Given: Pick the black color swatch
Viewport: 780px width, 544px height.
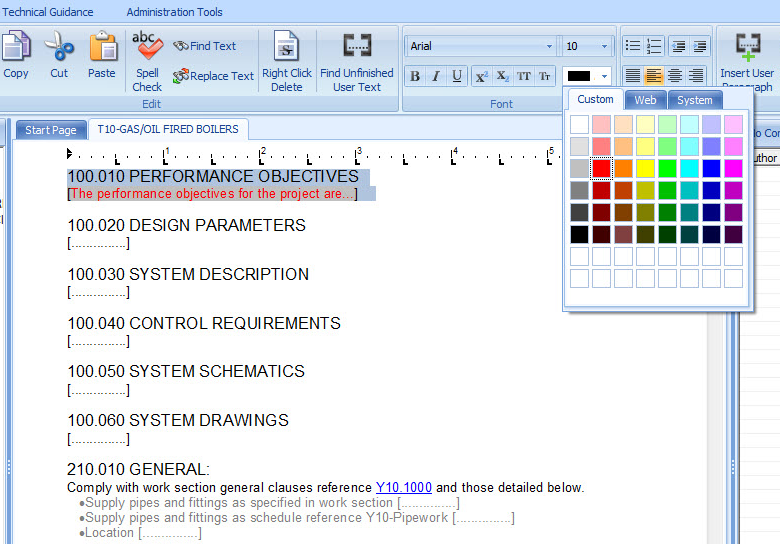Looking at the screenshot, I should pos(580,234).
